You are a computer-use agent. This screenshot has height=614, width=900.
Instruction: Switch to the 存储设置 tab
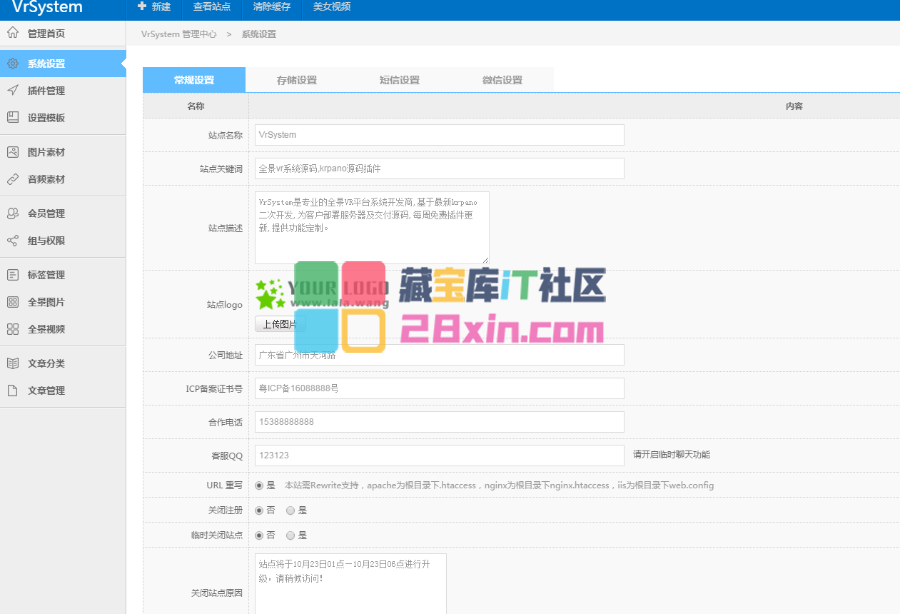click(297, 80)
